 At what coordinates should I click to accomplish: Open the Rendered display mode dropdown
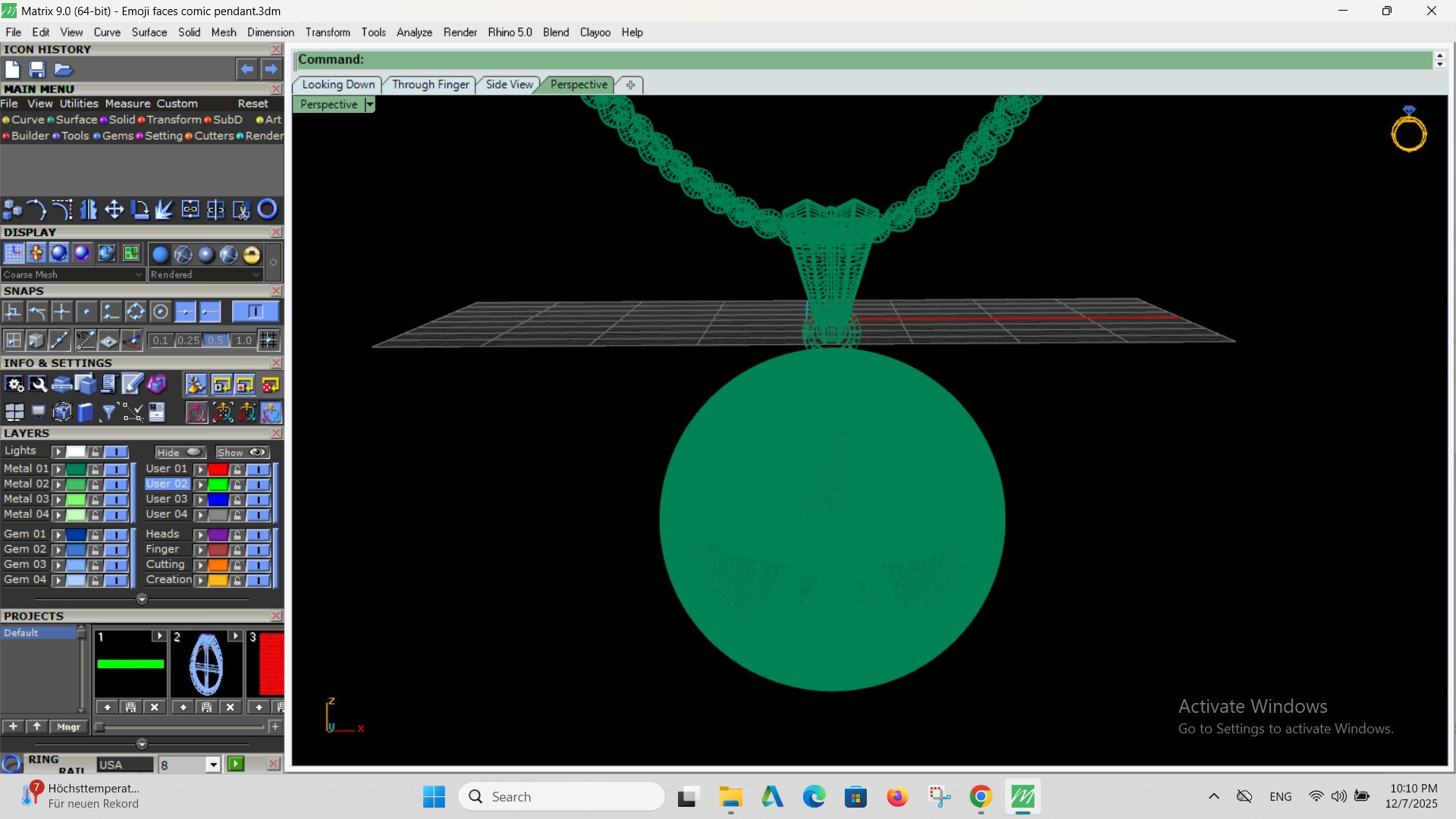click(206, 275)
